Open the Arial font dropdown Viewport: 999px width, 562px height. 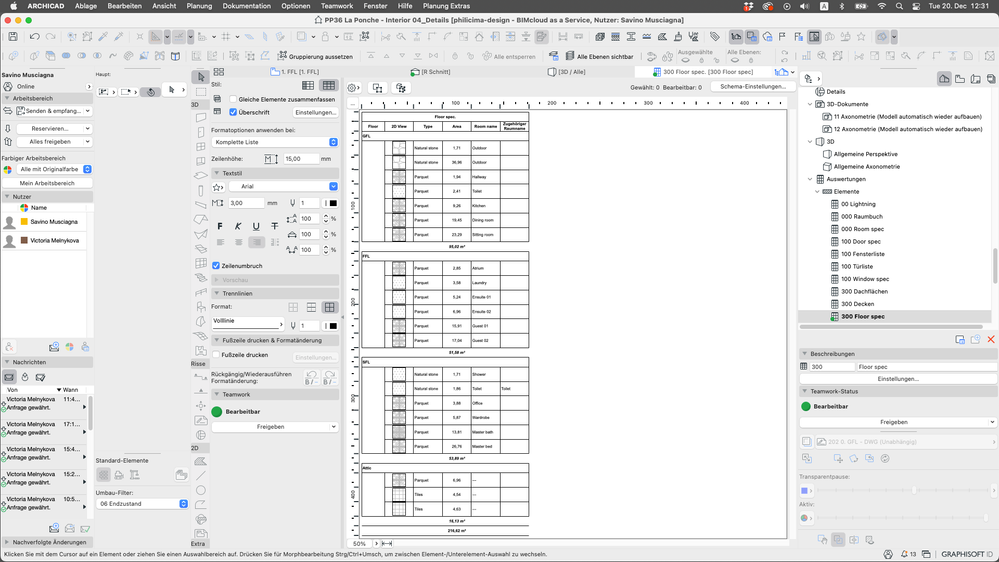click(282, 186)
